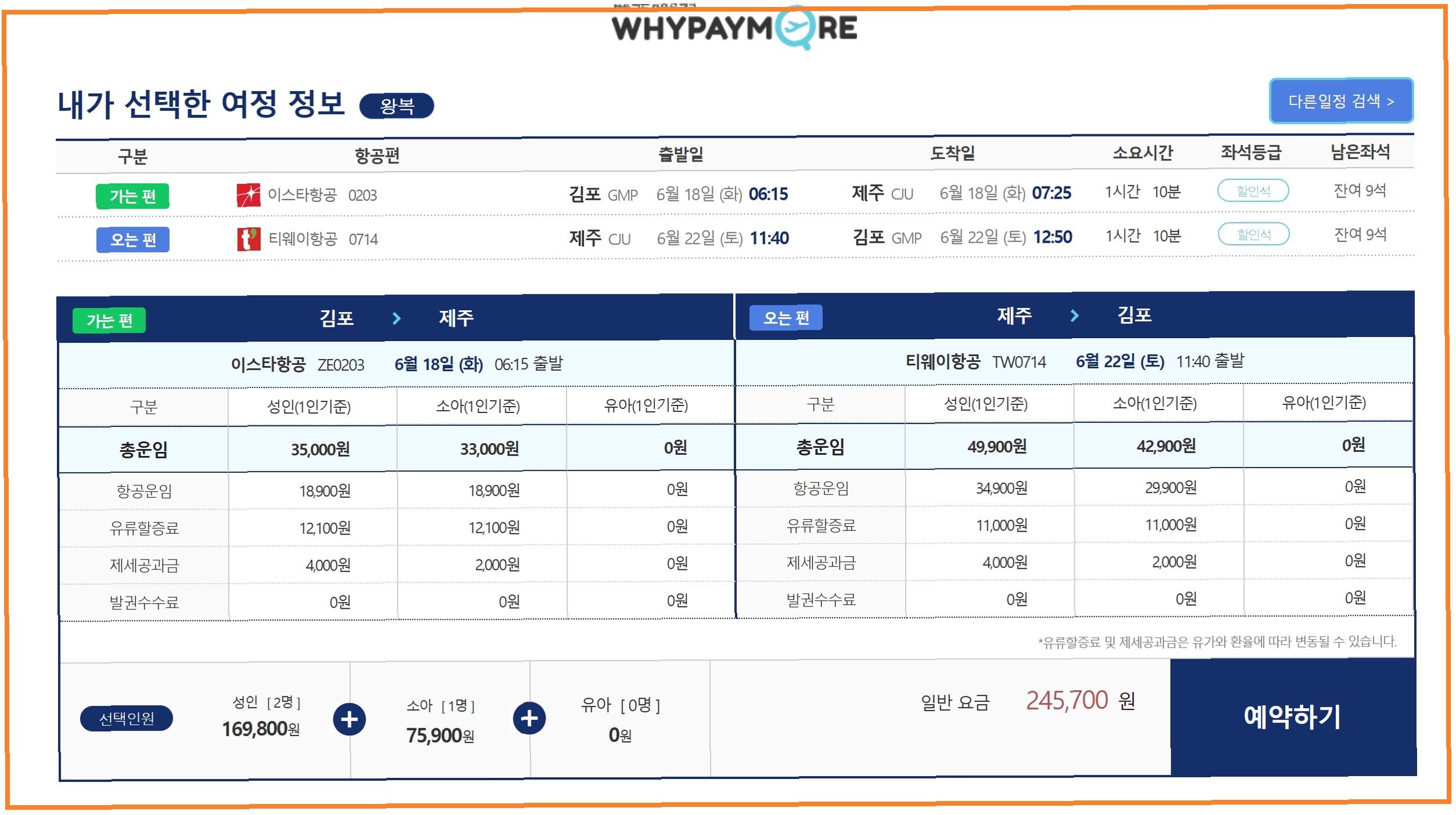Click the 선택인원 passenger selection pill
This screenshot has height=815, width=1456.
point(126,719)
